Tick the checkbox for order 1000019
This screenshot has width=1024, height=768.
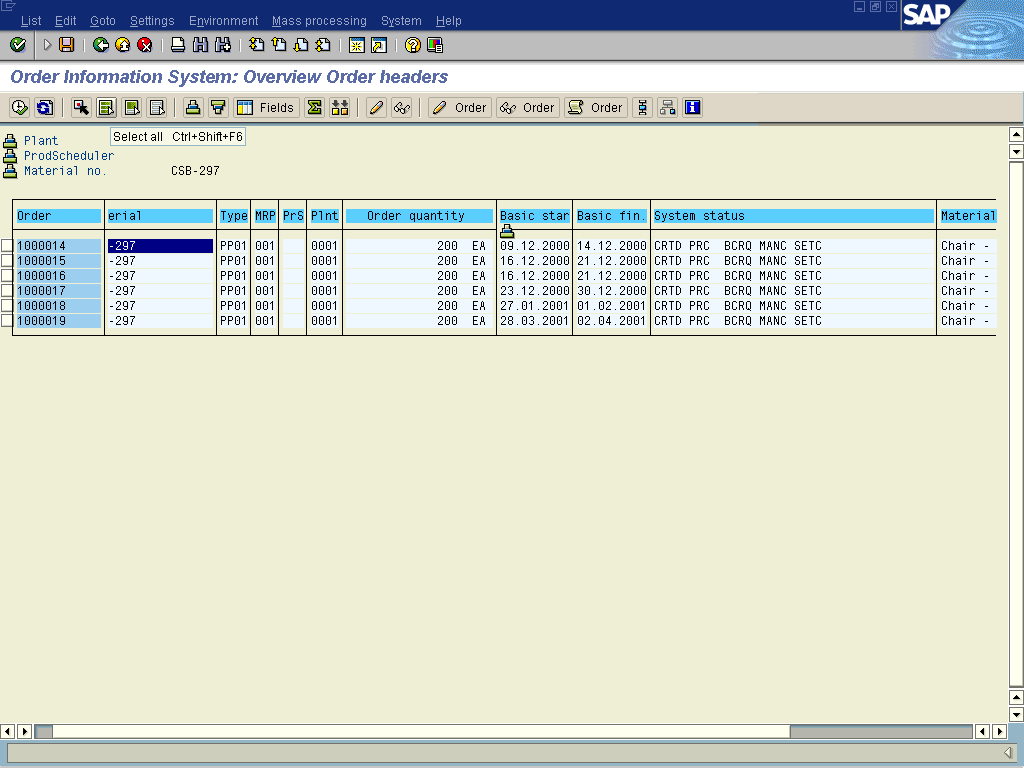[7, 321]
